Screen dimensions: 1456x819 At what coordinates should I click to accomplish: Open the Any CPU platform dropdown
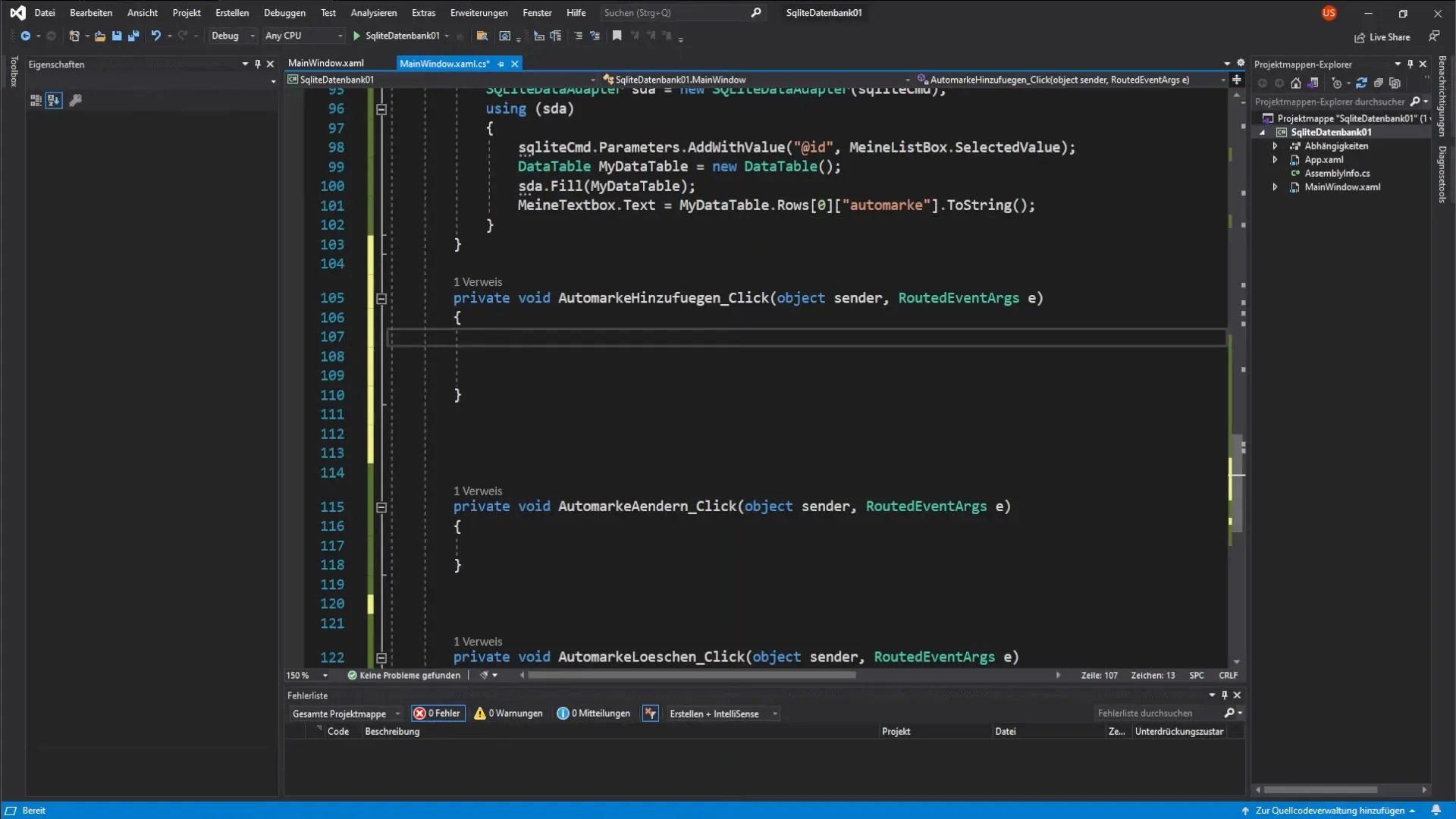pyautogui.click(x=303, y=36)
